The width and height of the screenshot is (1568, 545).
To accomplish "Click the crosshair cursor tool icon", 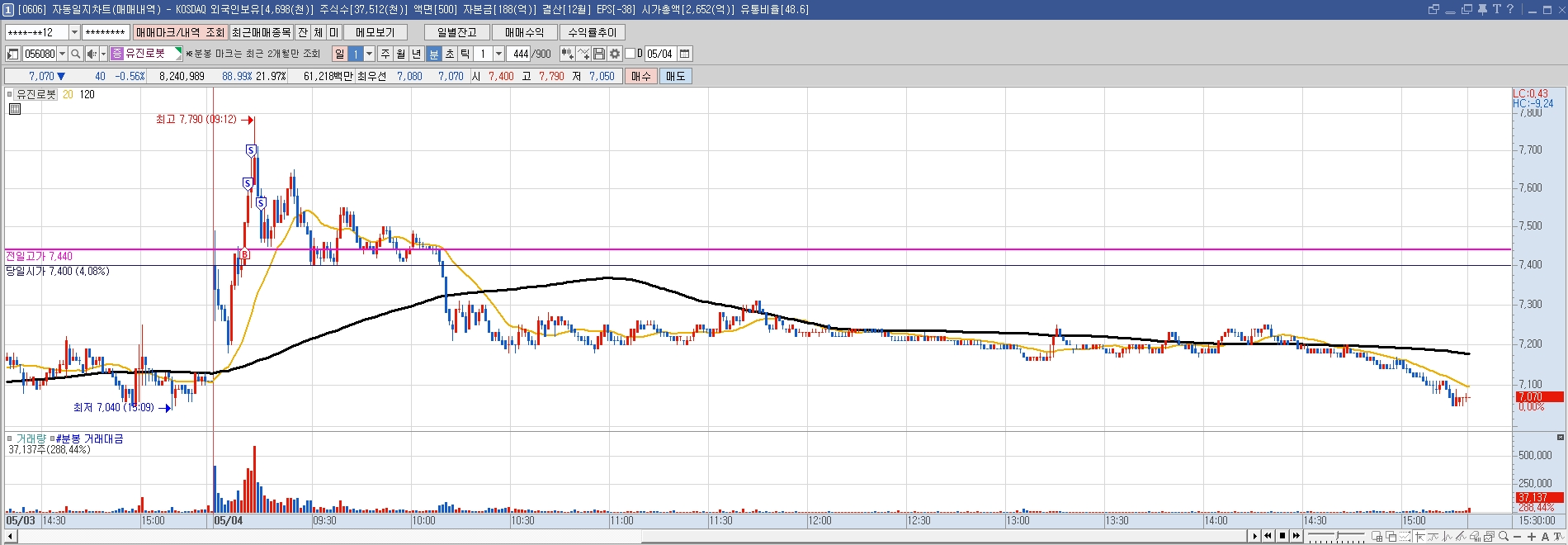I will point(1419,537).
